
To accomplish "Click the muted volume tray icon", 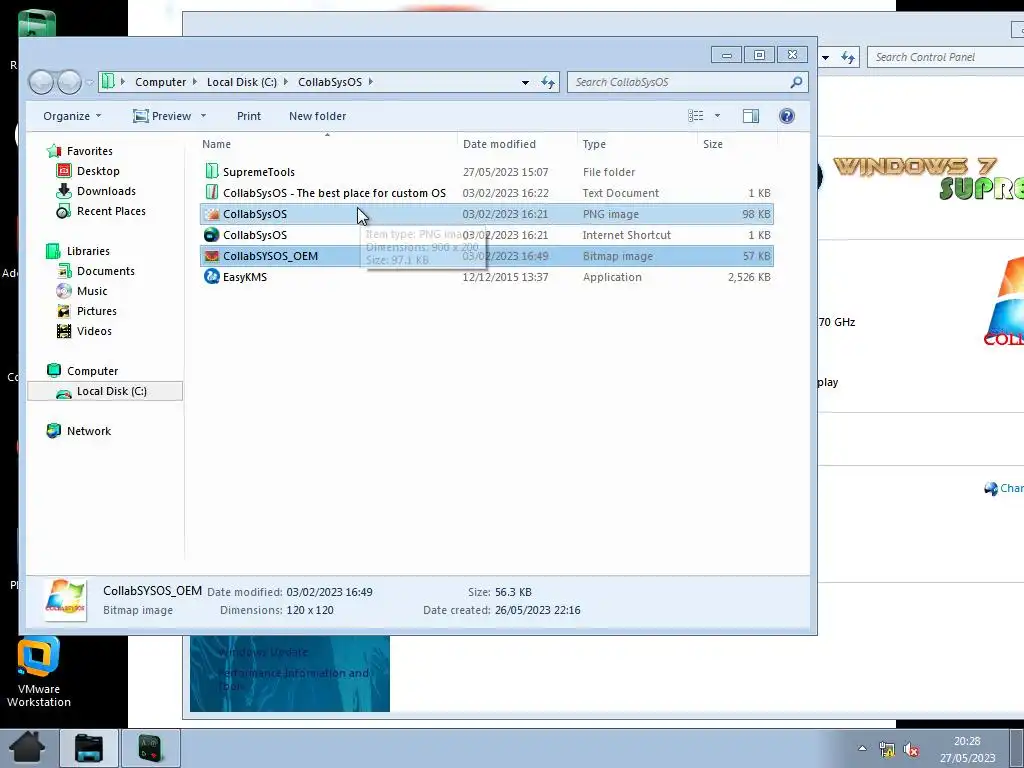I will click(911, 749).
